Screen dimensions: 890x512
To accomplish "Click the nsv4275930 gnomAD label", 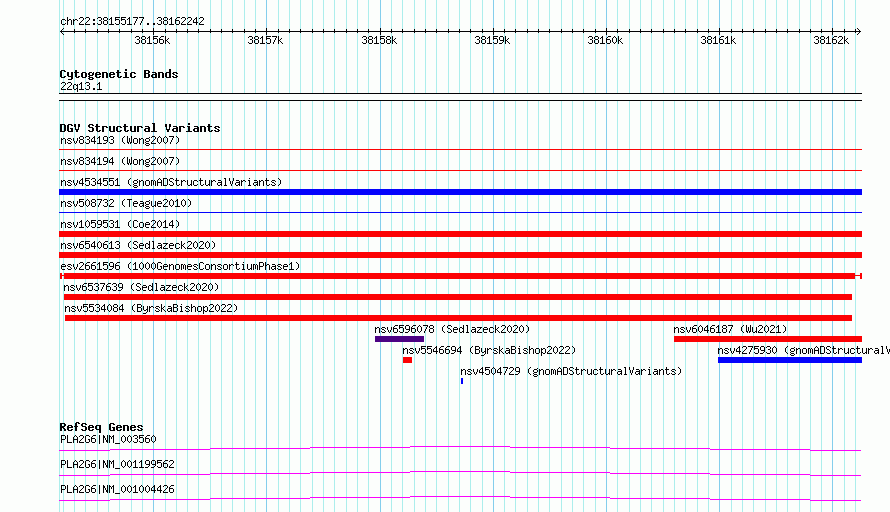I will 803,350.
